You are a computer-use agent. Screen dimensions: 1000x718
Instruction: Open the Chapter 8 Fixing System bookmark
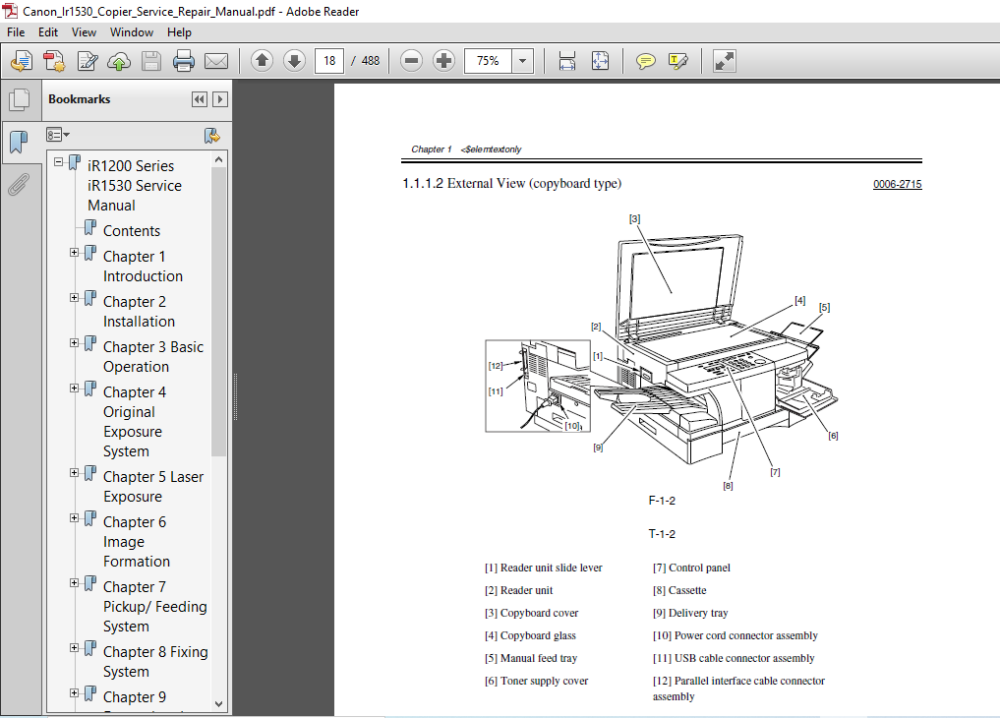click(x=156, y=662)
